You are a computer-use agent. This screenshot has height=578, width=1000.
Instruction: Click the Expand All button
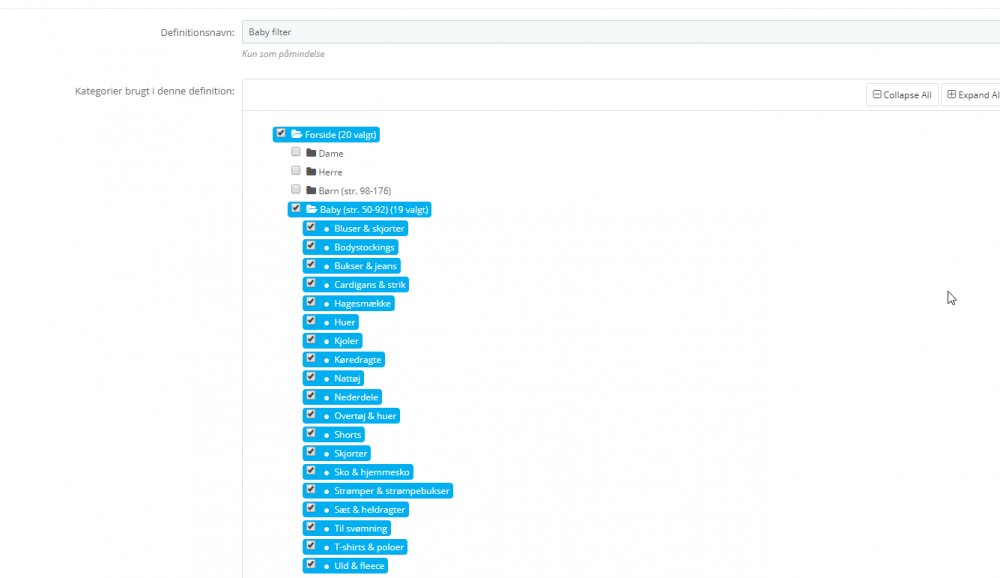971,95
